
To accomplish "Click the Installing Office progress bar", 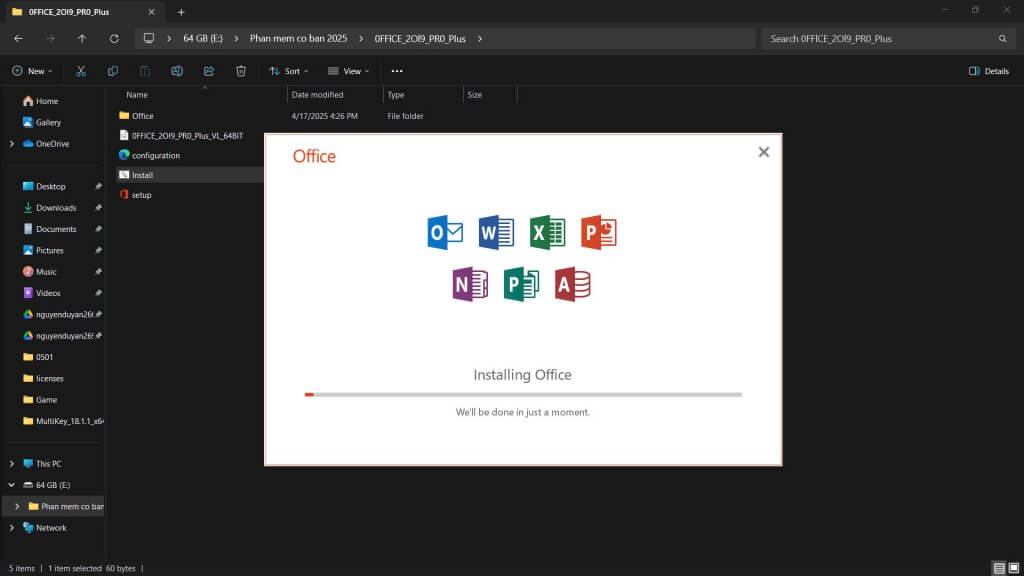I will tap(523, 394).
